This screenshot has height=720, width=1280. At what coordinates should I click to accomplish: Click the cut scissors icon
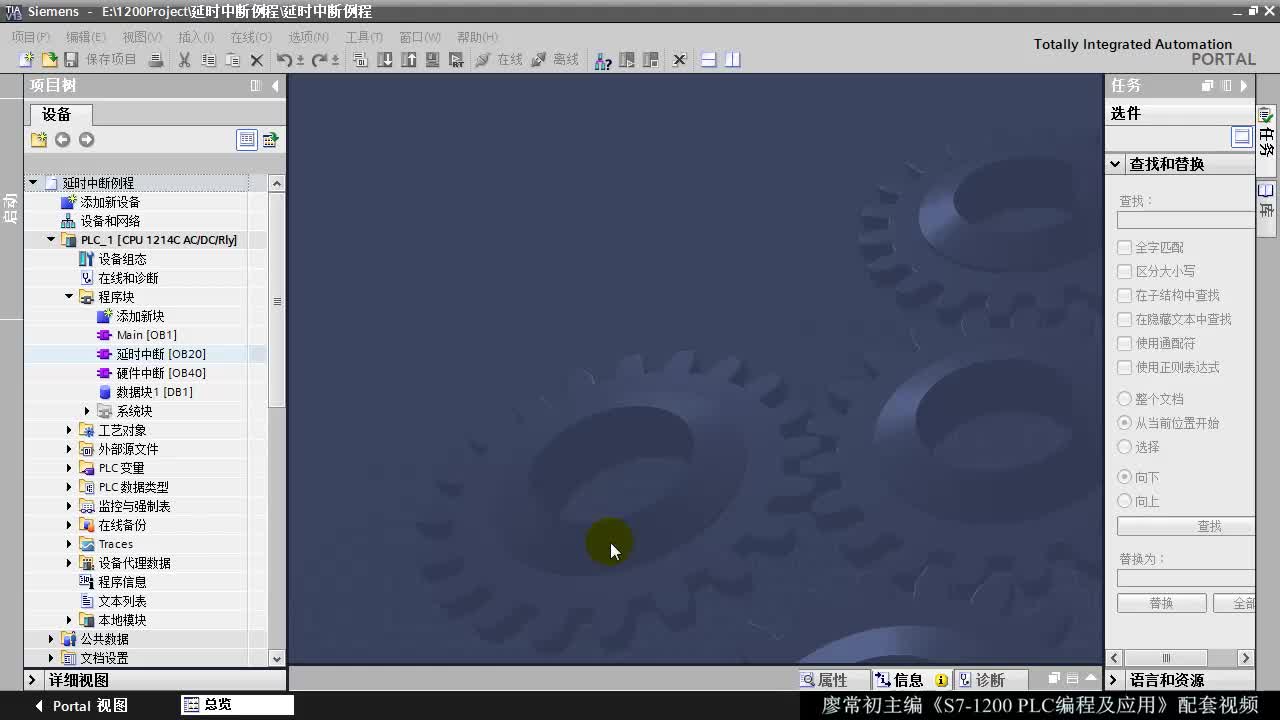tap(184, 60)
